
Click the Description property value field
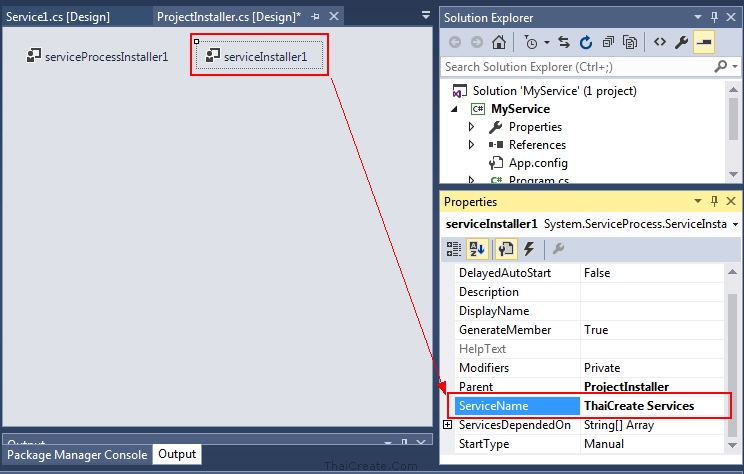click(652, 292)
